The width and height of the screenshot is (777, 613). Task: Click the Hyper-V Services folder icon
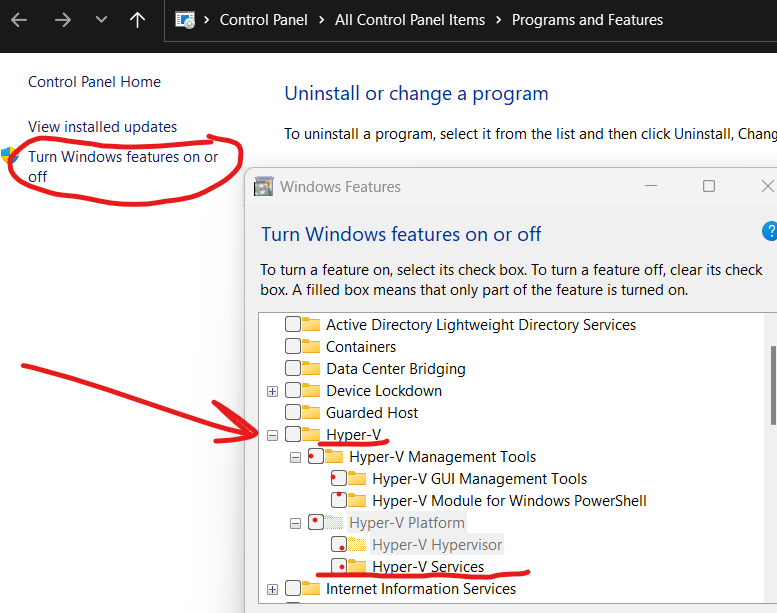pos(357,566)
